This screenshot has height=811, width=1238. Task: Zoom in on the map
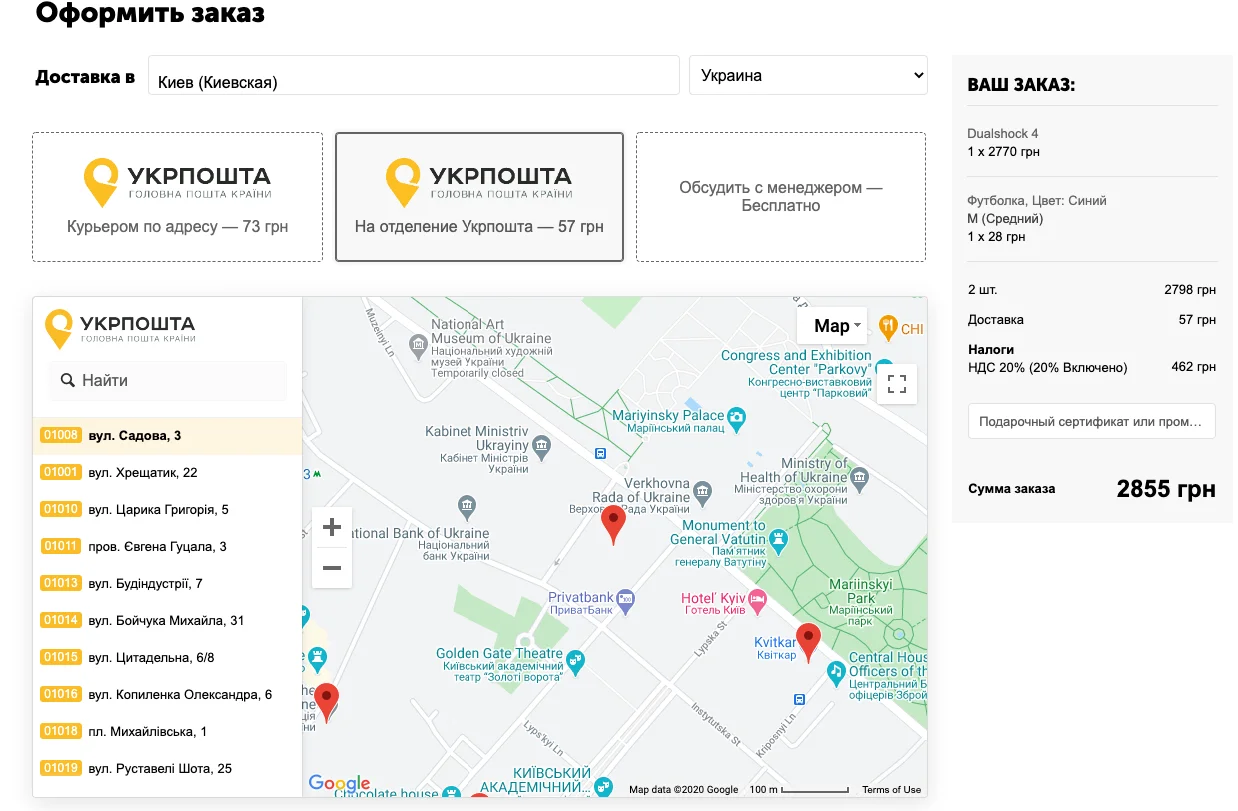pos(332,528)
